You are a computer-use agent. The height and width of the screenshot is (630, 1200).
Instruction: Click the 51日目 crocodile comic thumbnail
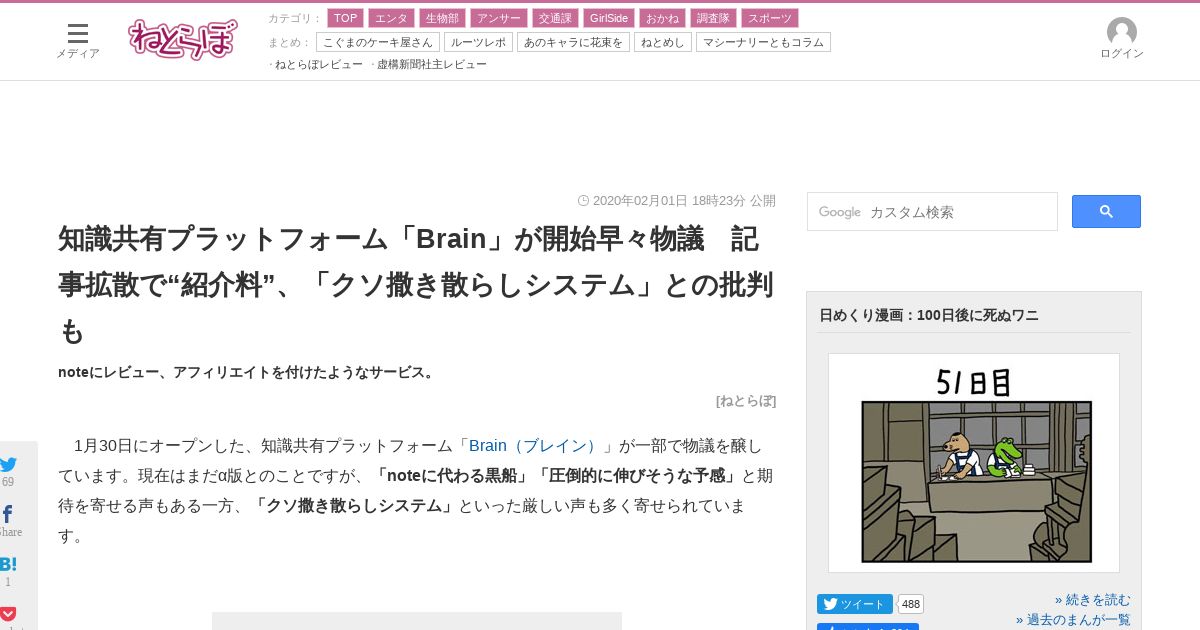point(974,463)
